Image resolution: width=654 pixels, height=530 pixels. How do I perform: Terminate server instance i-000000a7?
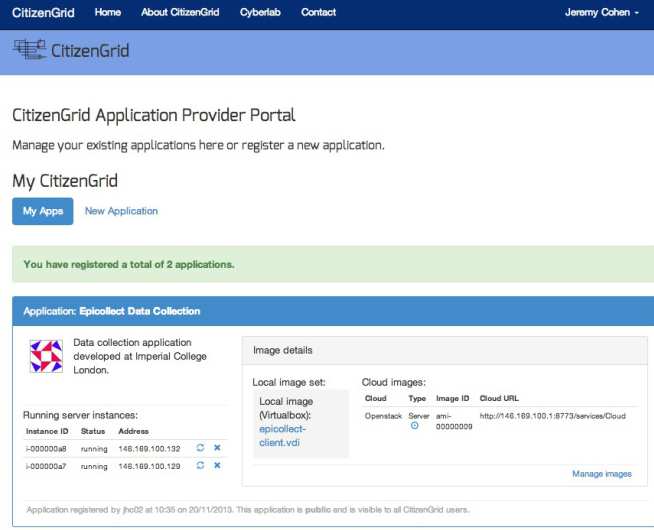pyautogui.click(x=217, y=465)
